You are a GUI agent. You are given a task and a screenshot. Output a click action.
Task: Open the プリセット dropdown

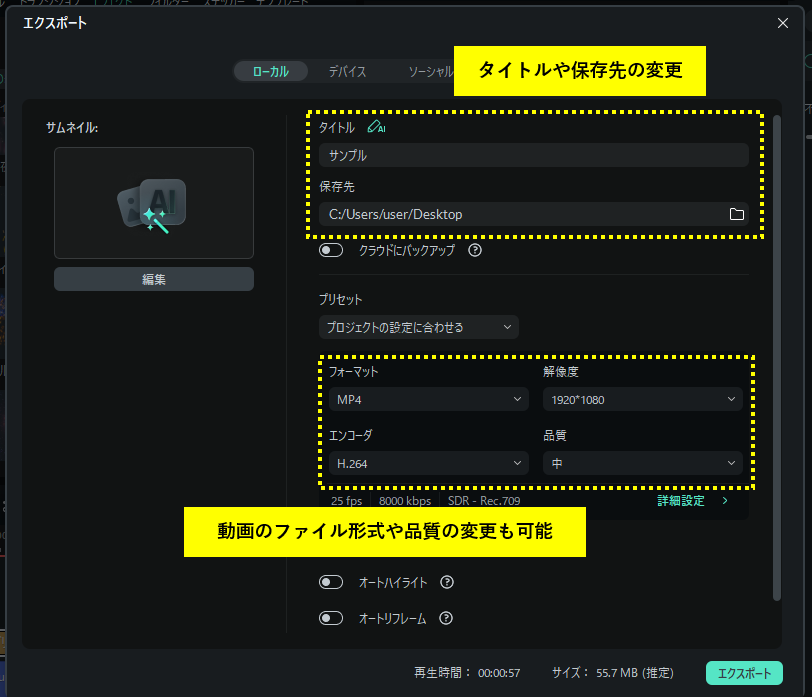(418, 327)
